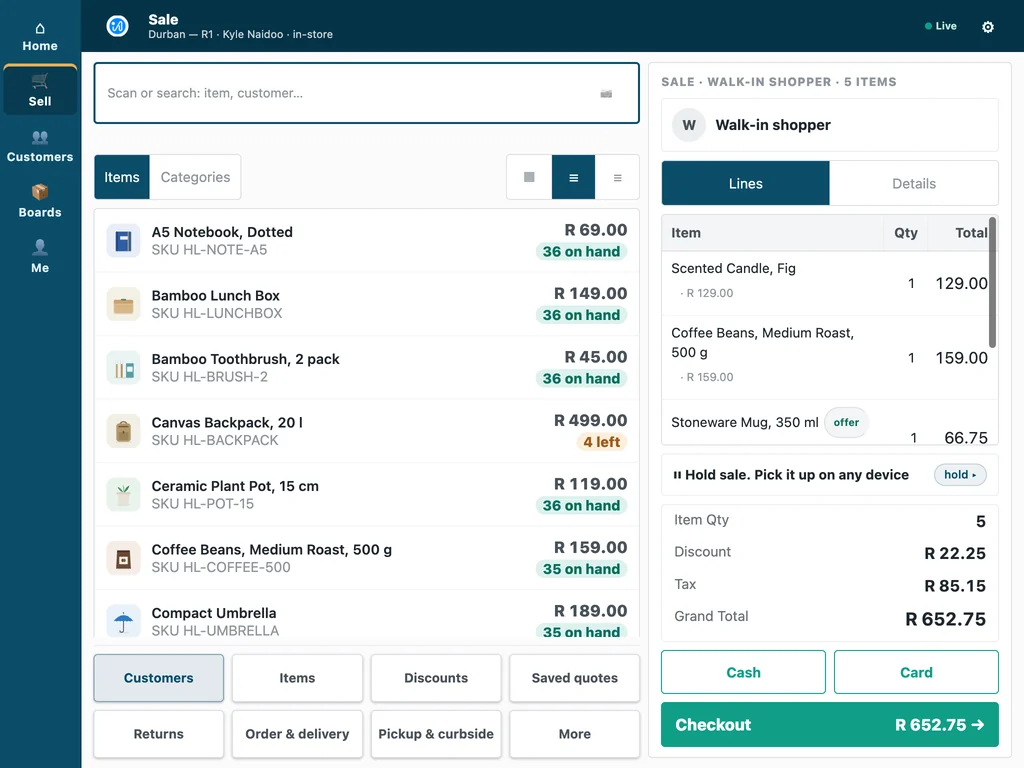The image size is (1024, 768).
Task: Open settings with the gear icon
Action: 987,27
